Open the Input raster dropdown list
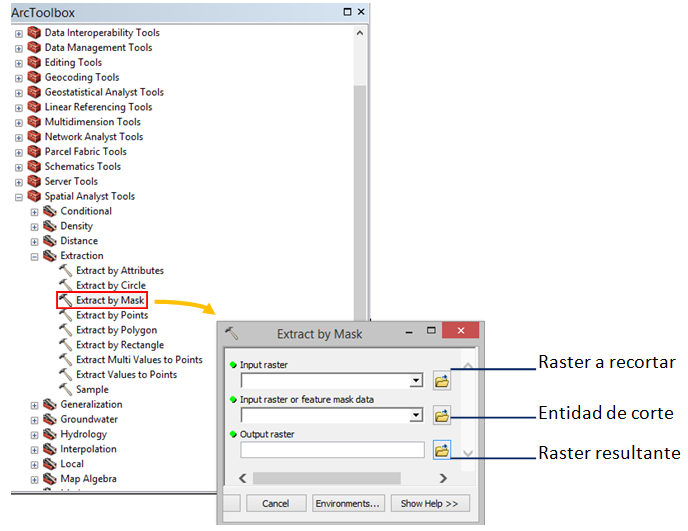The height and width of the screenshot is (531, 688). 416,381
